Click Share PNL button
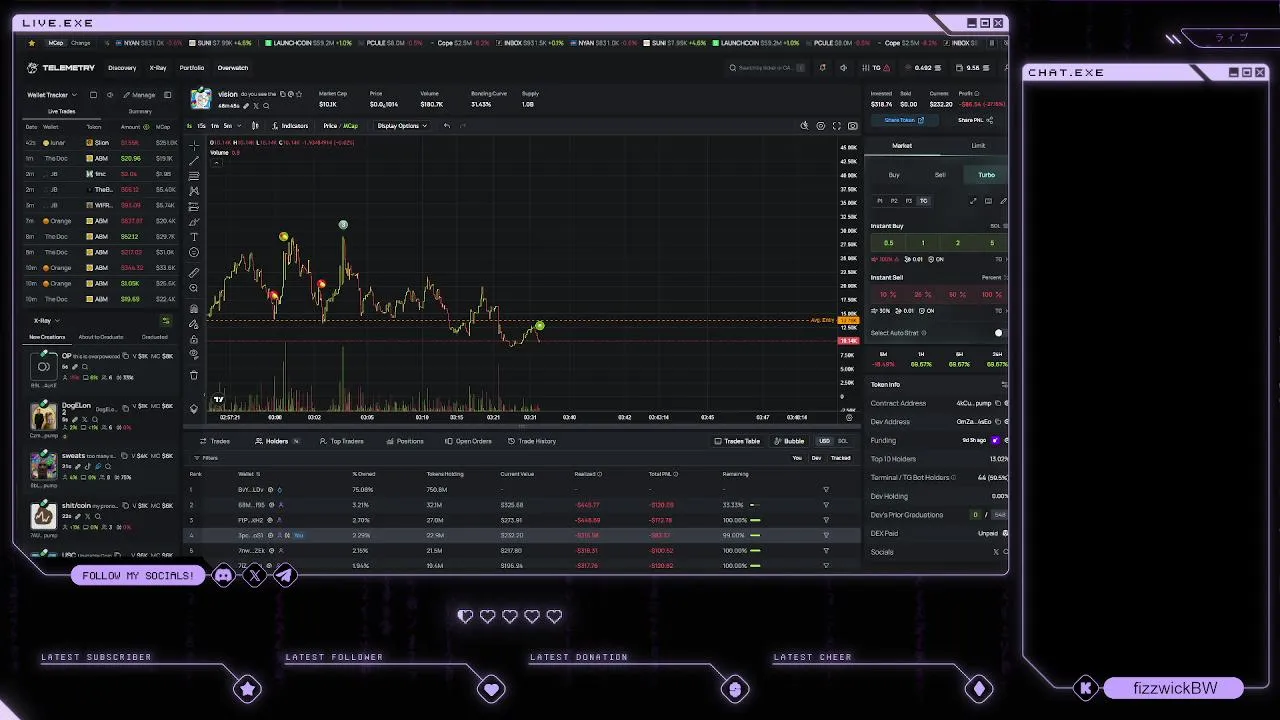This screenshot has height=720, width=1280. 975,120
